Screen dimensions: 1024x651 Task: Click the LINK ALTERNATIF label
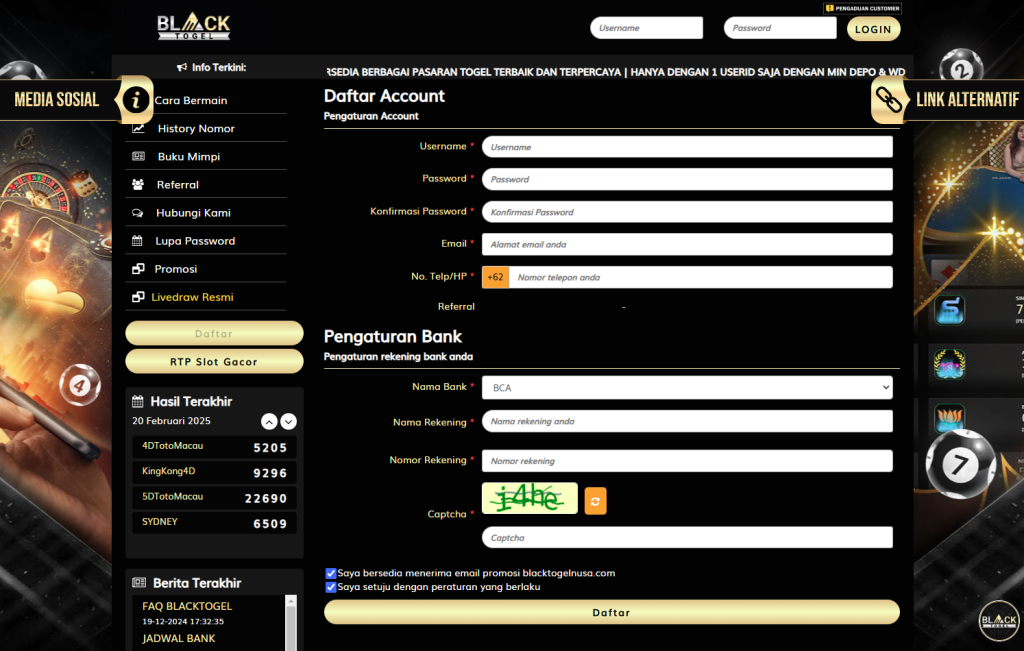967,99
